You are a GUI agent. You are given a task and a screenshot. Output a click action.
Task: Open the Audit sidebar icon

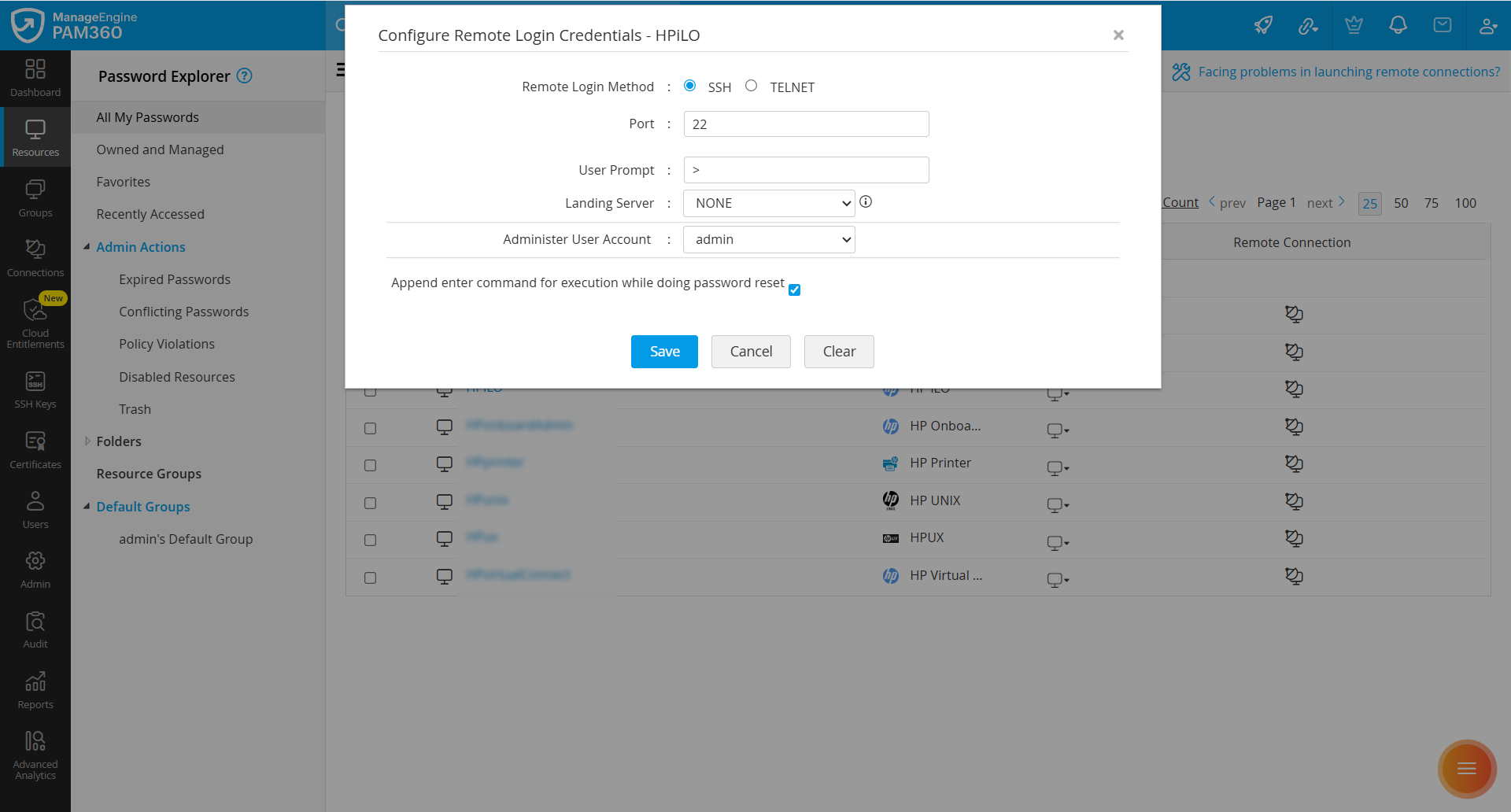tap(35, 629)
